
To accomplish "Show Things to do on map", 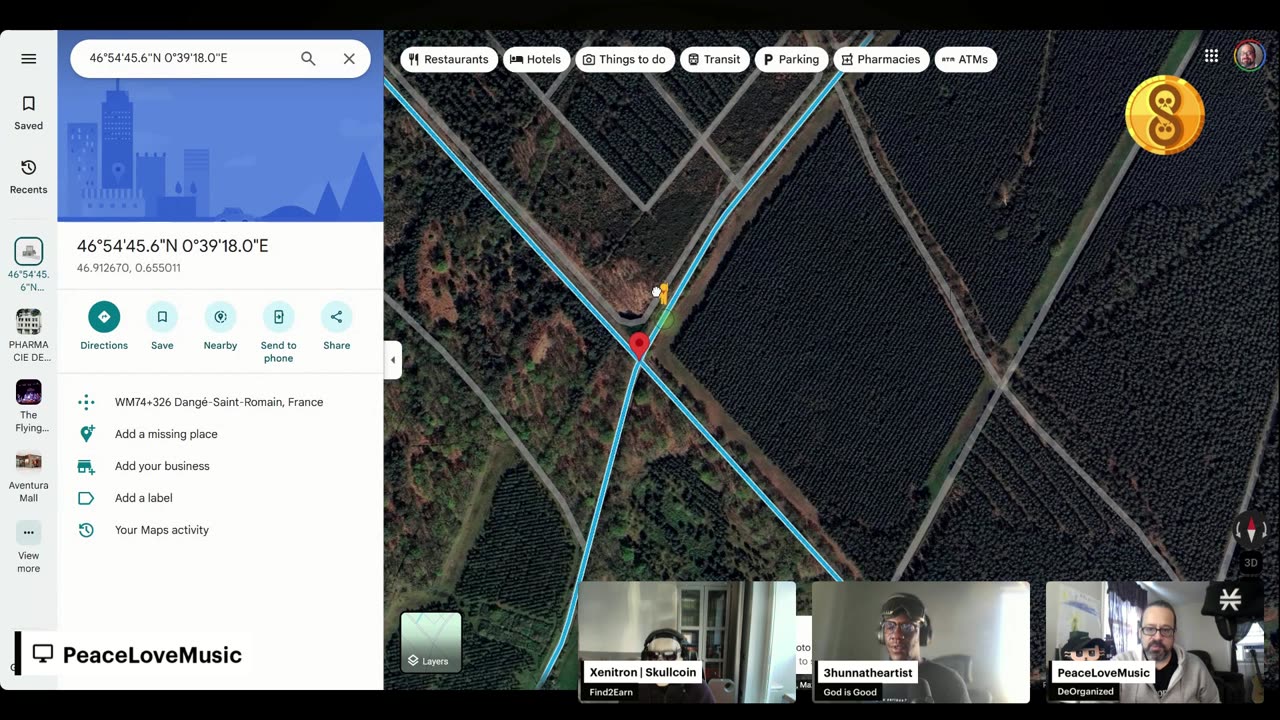I will pyautogui.click(x=624, y=59).
